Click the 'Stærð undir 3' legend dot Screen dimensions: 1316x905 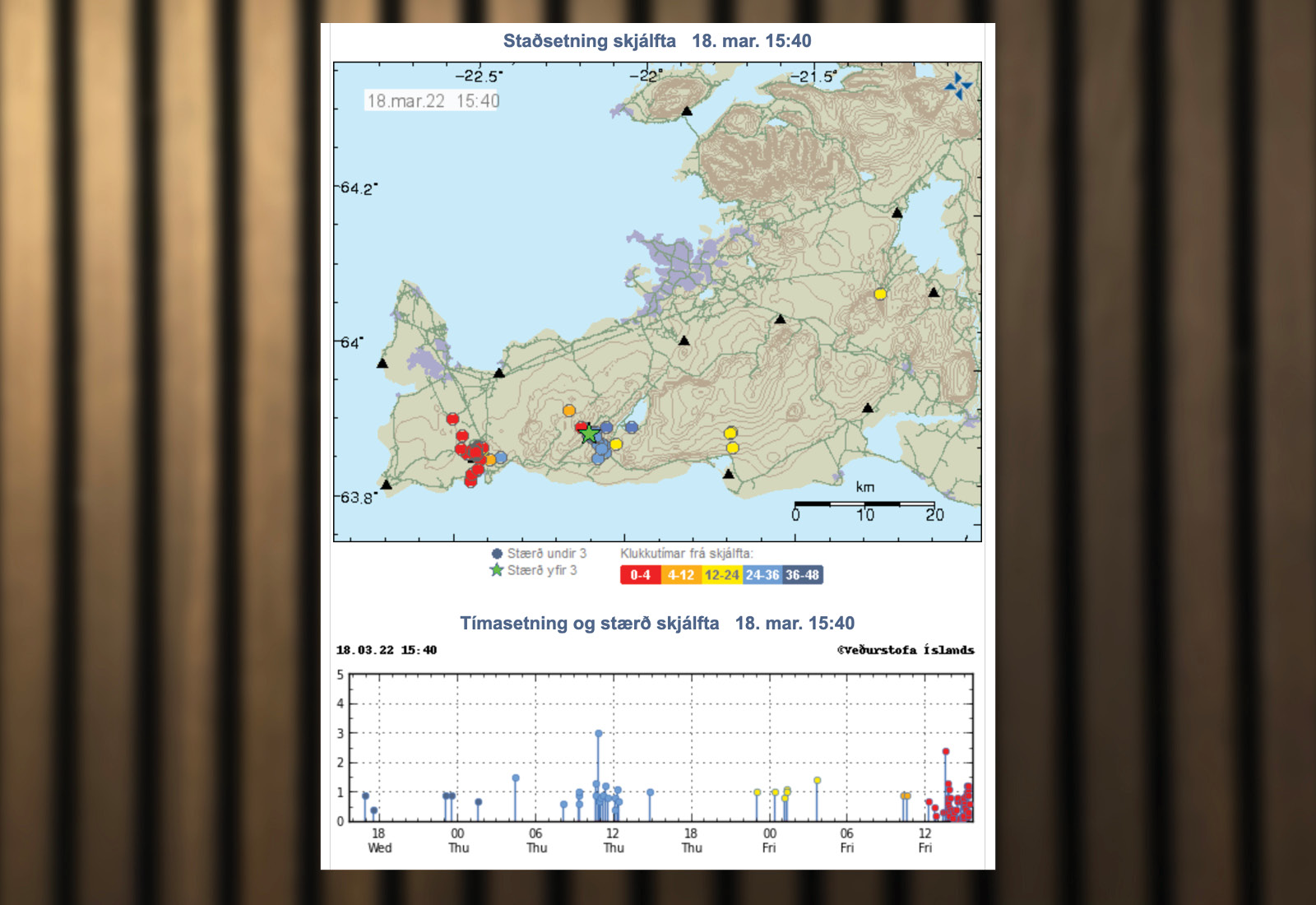coord(497,554)
